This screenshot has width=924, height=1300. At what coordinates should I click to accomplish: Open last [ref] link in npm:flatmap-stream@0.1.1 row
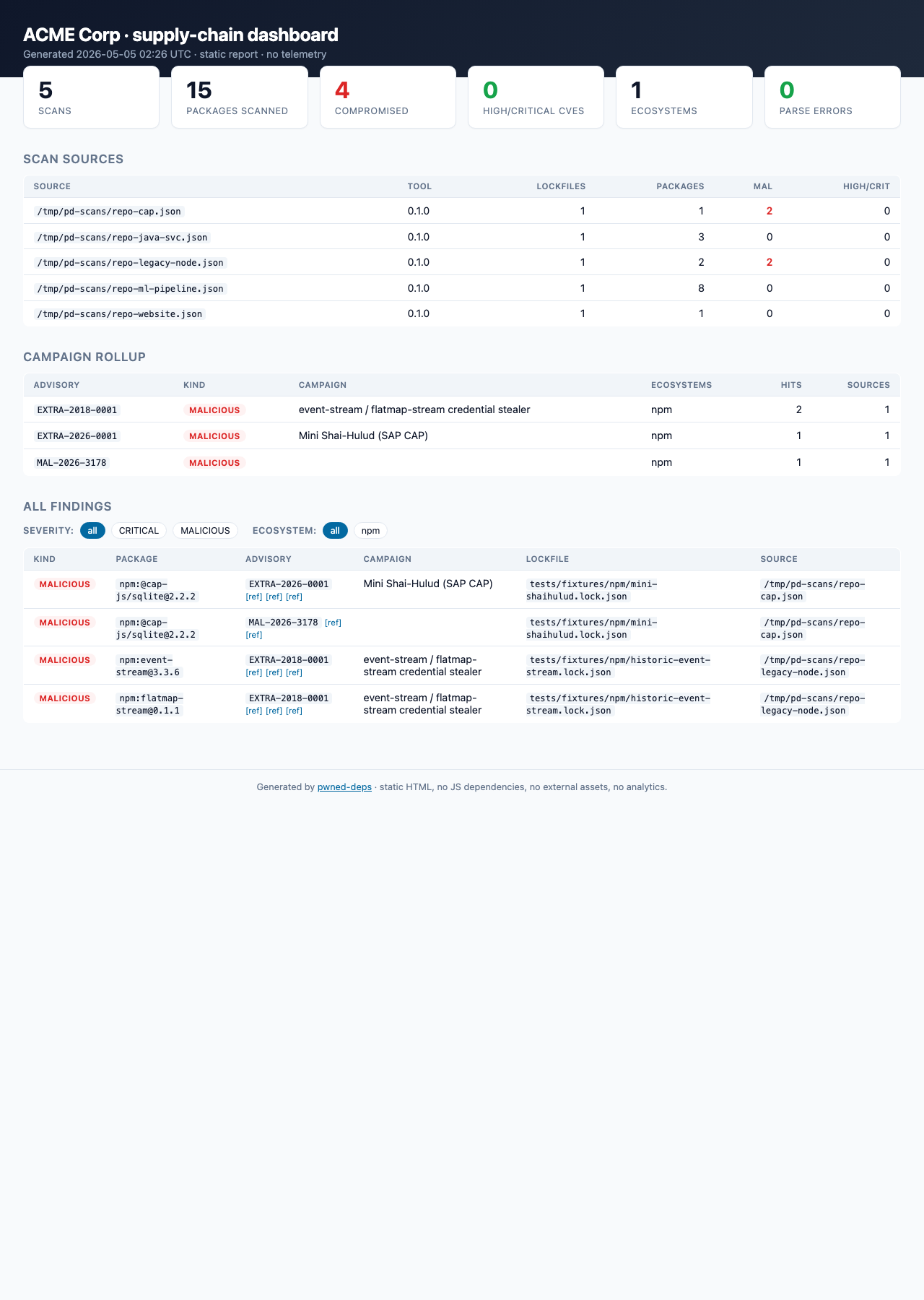[294, 711]
